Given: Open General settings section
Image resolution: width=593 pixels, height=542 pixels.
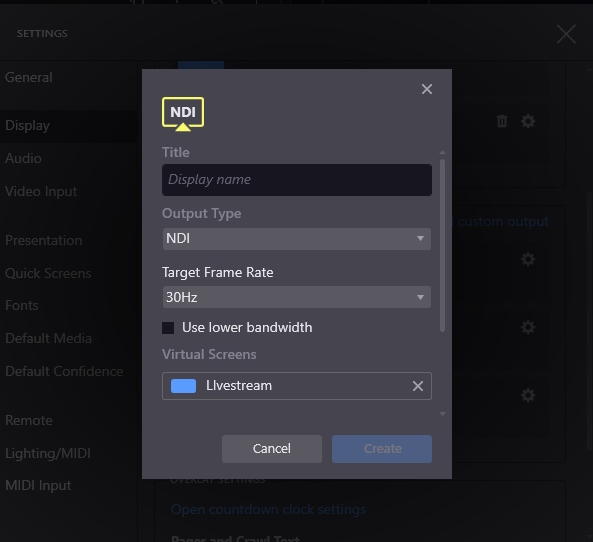Looking at the screenshot, I should (x=29, y=78).
